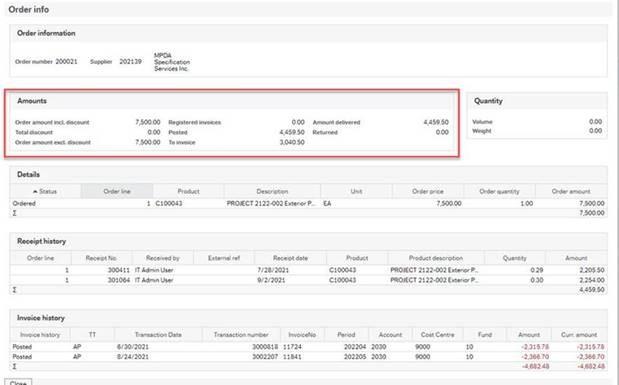Image resolution: width=619 pixels, height=385 pixels.
Task: Select receipt quantity 0.30
Action: (536, 280)
